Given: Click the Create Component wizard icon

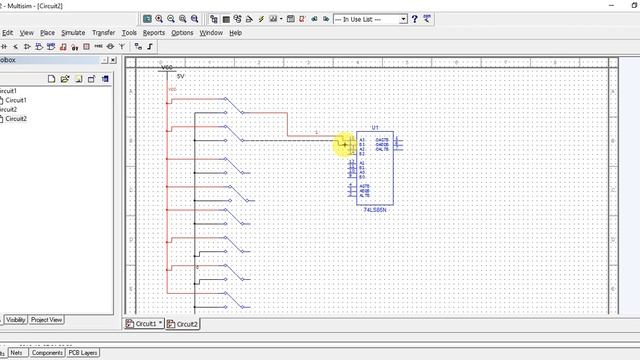Looking at the screenshot, I should point(249,19).
